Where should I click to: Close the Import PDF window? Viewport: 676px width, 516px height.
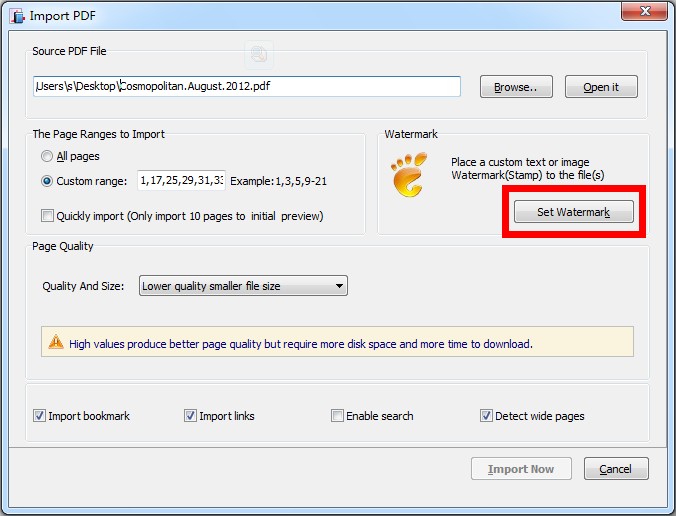pos(645,11)
